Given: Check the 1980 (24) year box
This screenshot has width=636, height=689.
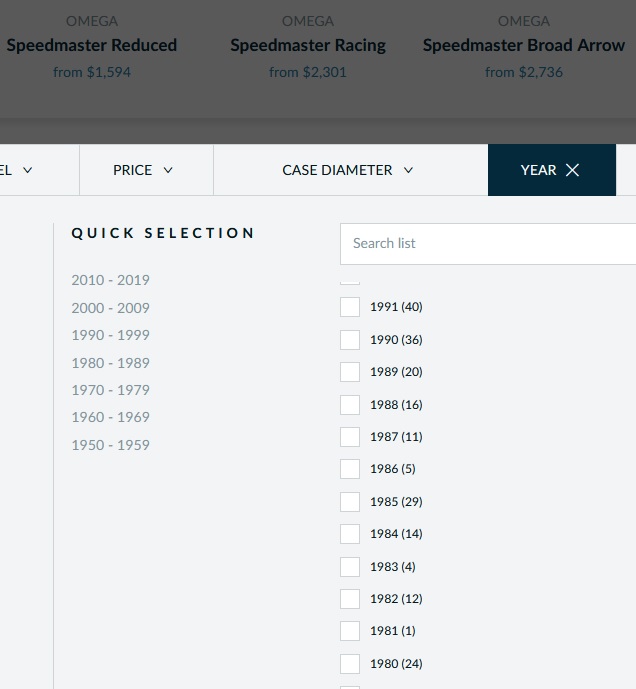Looking at the screenshot, I should (350, 664).
